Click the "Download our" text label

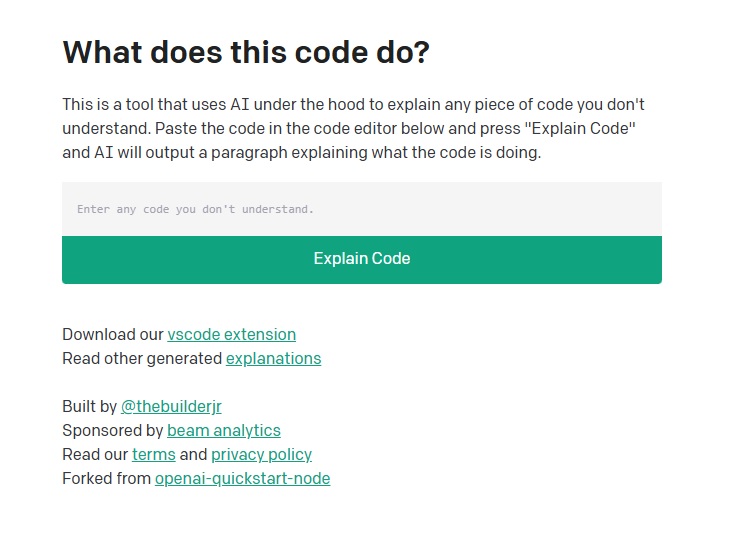click(113, 334)
